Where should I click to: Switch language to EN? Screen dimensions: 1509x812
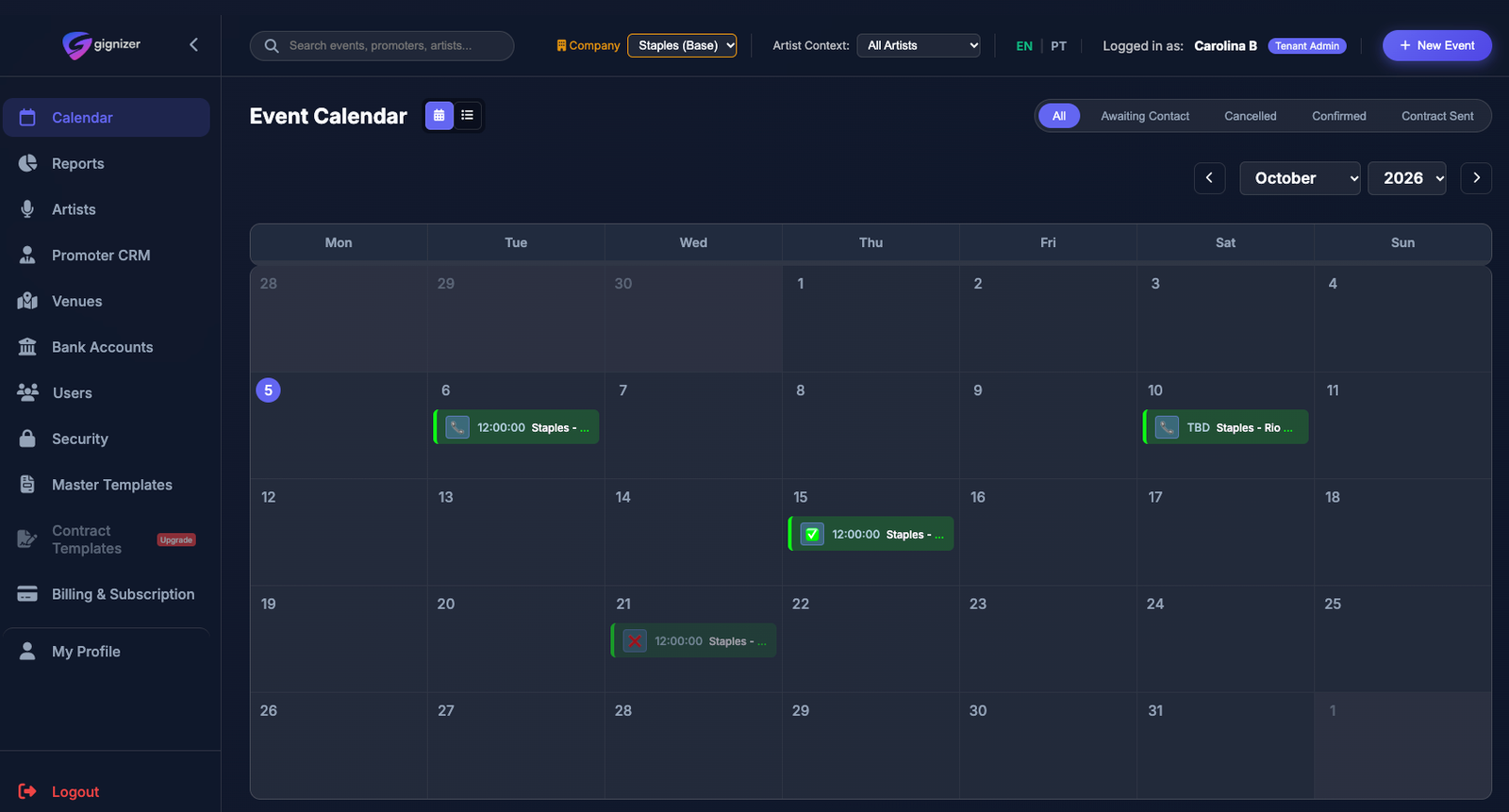point(1024,45)
